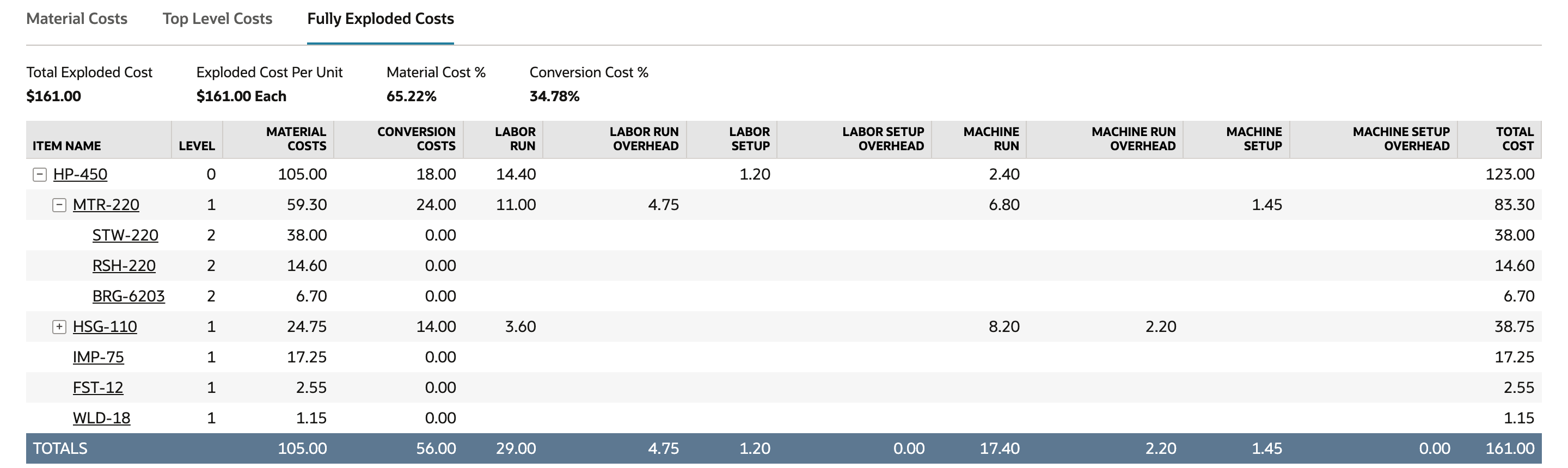Select the 34.78% Conversion Cost value
The image size is (1568, 468).
[x=555, y=96]
